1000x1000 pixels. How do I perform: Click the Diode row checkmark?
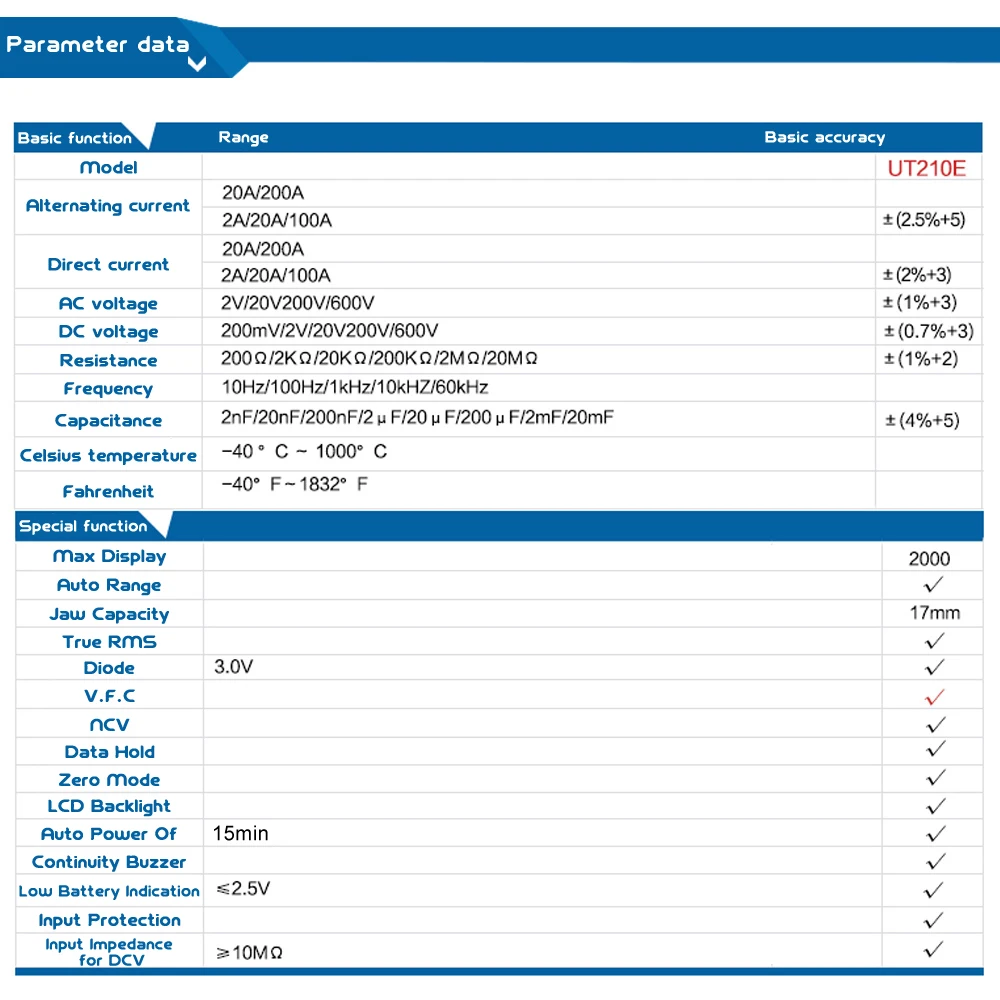[x=934, y=668]
